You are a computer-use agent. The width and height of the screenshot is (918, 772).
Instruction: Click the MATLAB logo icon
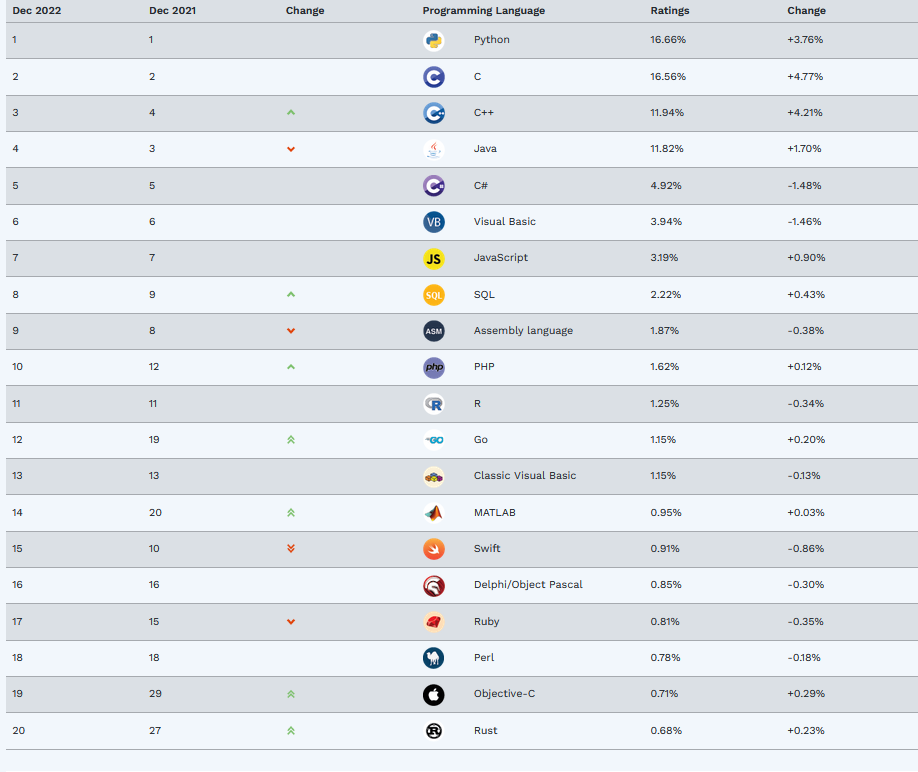tap(433, 513)
